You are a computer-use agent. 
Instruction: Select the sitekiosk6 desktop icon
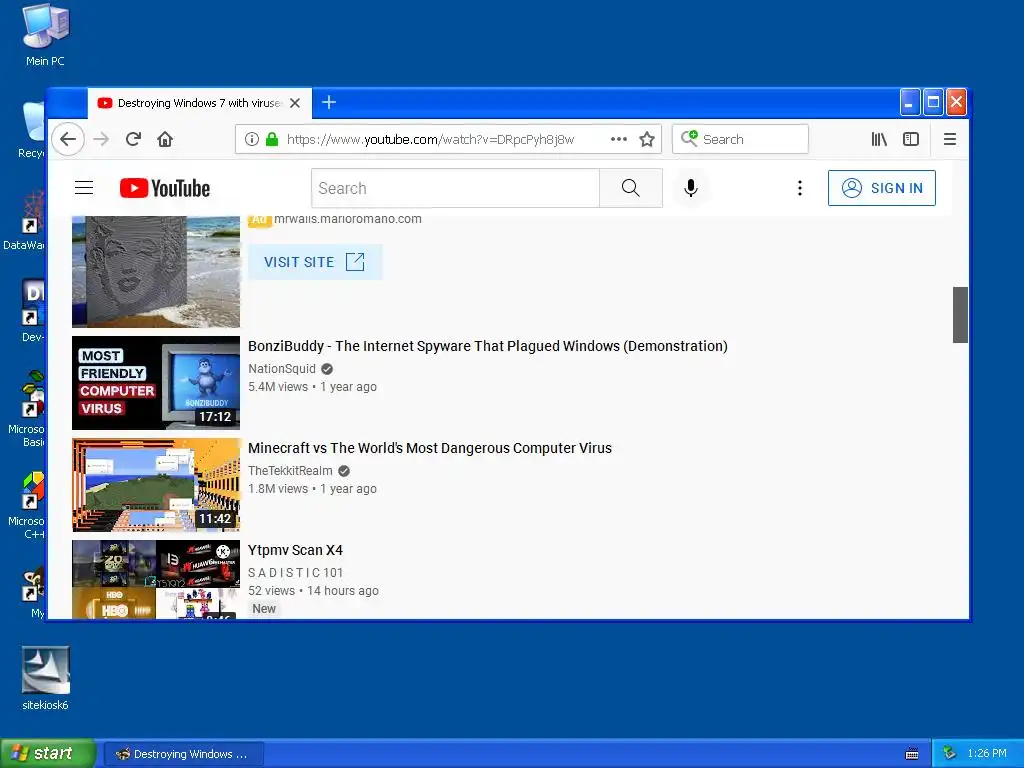(45, 679)
